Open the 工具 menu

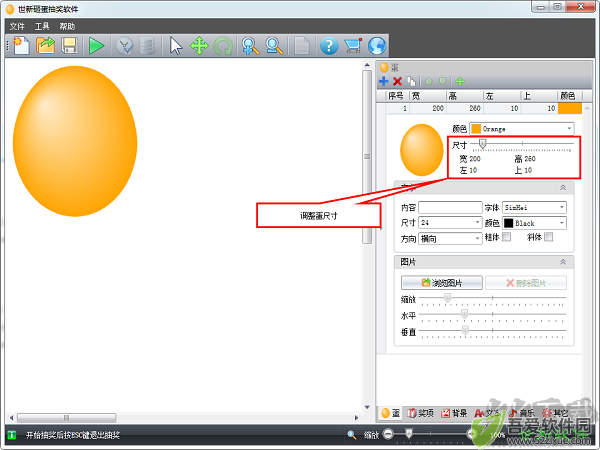[x=42, y=26]
